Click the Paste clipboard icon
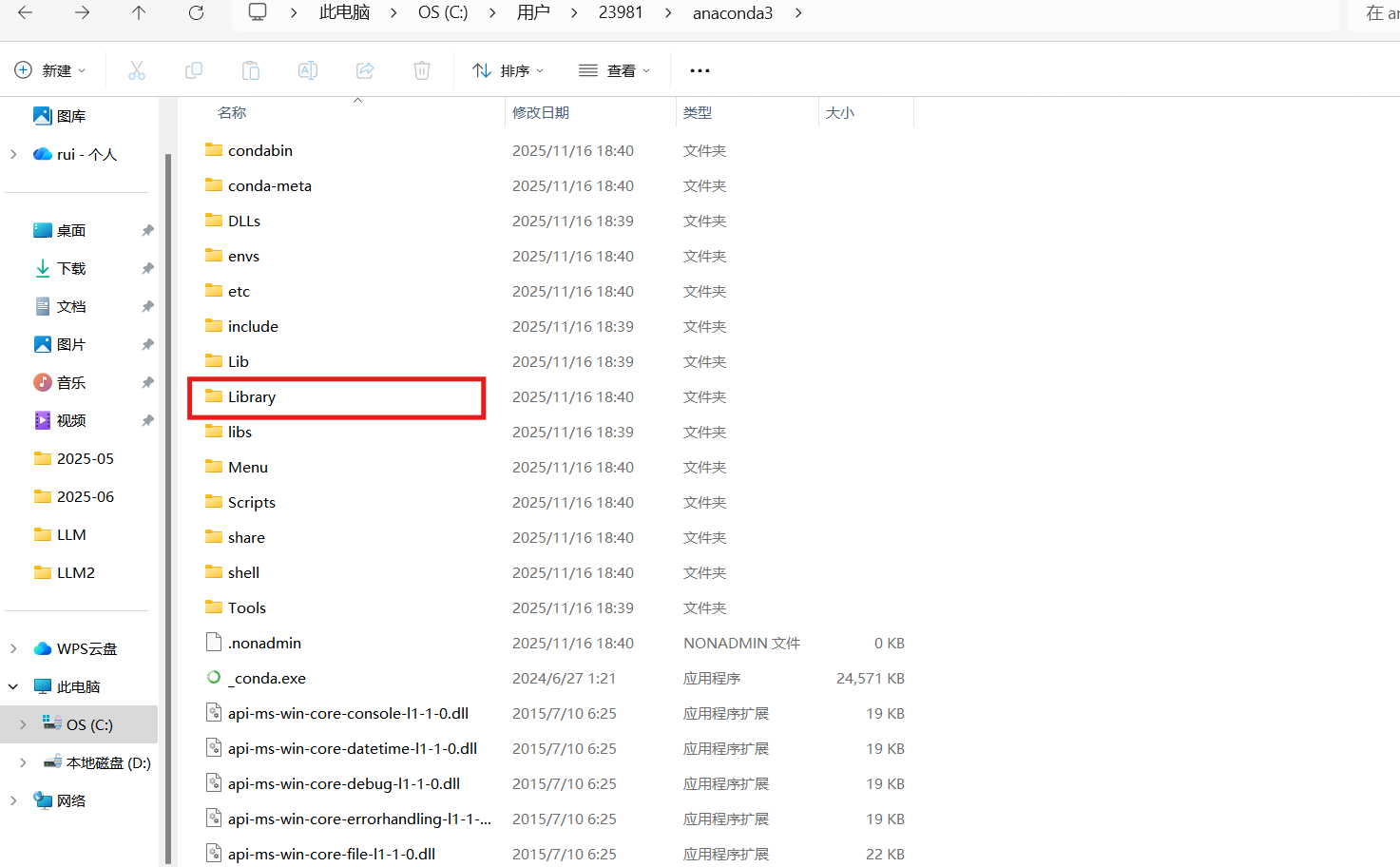This screenshot has height=867, width=1400. coord(251,70)
